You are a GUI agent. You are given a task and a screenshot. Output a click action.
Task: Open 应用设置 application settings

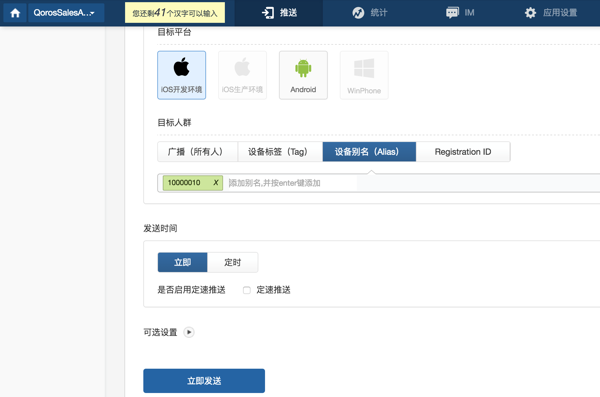point(551,13)
